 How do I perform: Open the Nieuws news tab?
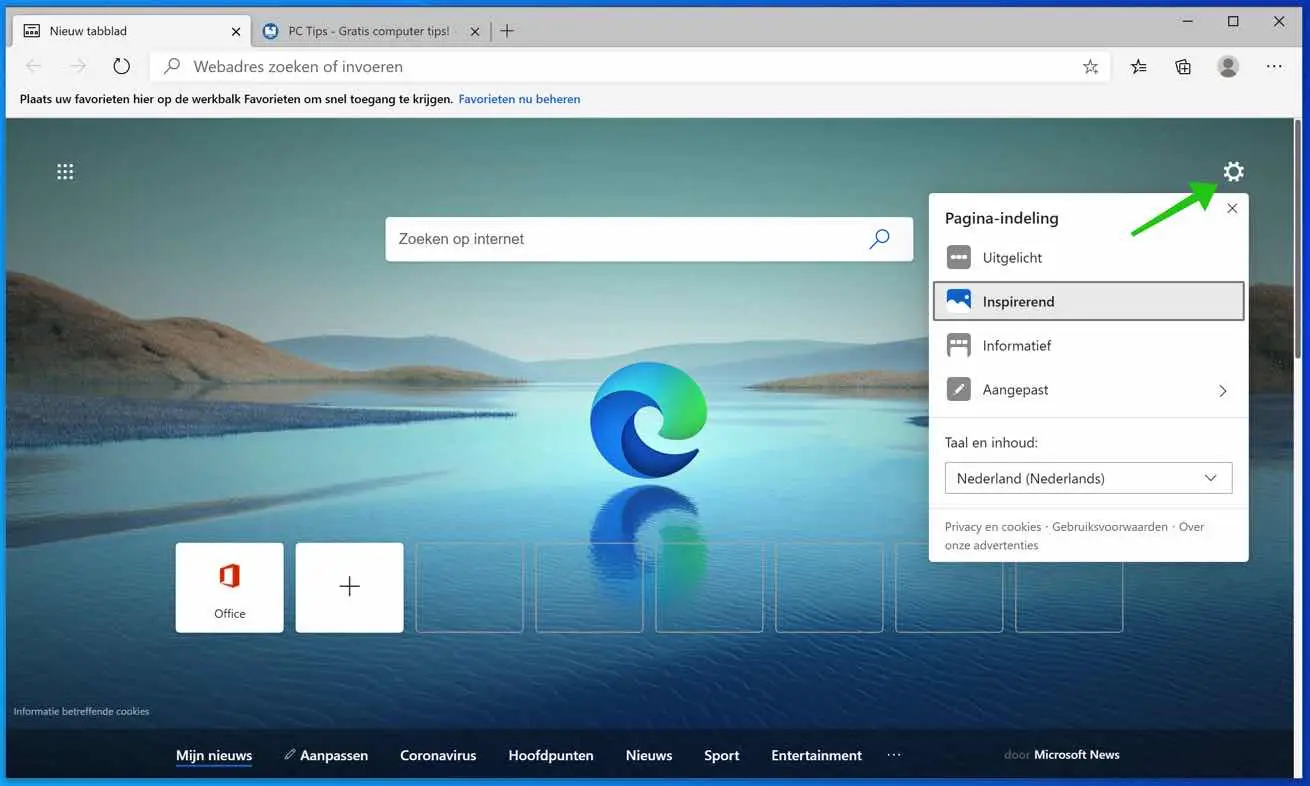tap(649, 756)
